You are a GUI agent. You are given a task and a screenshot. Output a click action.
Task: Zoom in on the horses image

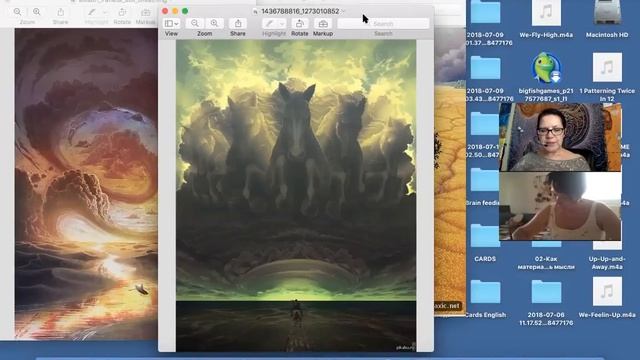point(214,24)
